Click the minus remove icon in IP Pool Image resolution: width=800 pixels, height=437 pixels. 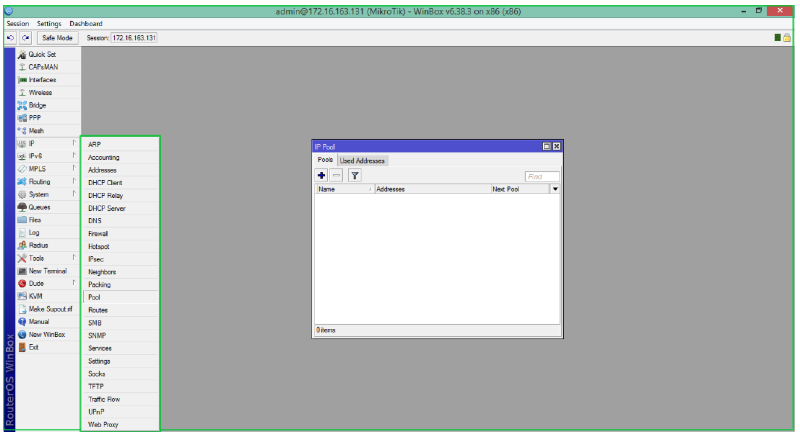336,176
